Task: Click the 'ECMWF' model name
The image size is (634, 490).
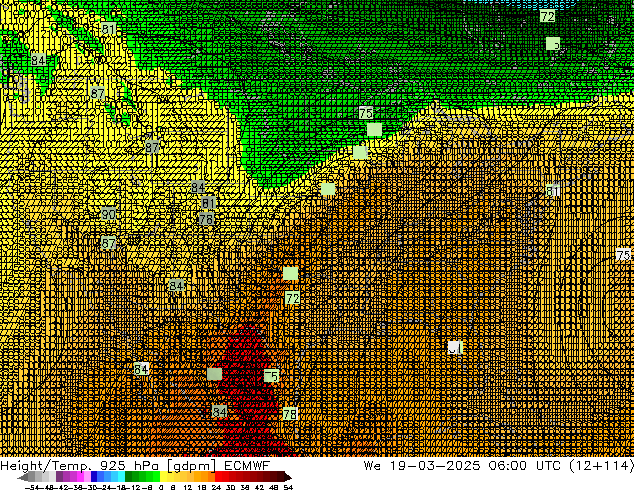Action: pos(247,466)
